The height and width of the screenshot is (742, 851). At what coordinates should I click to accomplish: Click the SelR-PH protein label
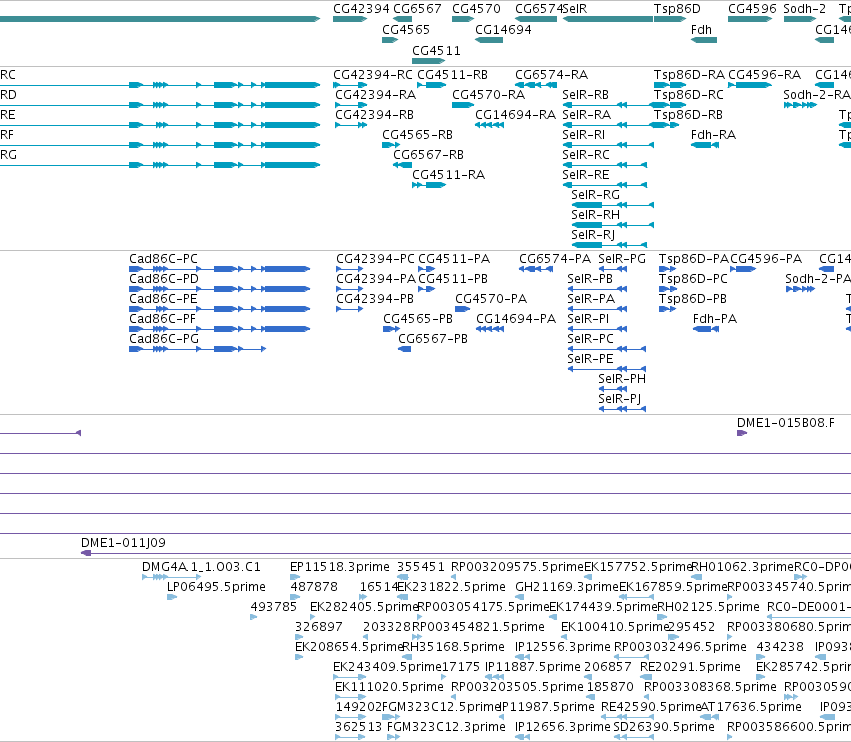click(622, 379)
